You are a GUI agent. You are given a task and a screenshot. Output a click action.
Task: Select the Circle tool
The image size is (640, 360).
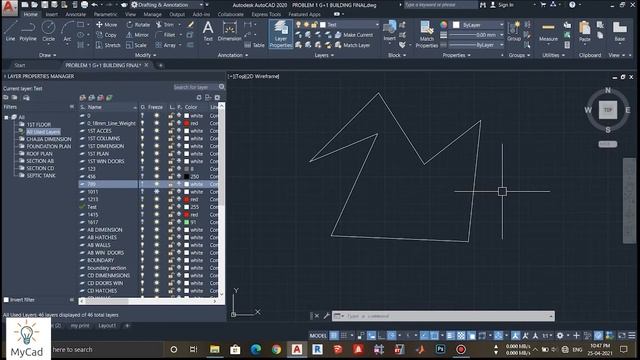click(49, 31)
